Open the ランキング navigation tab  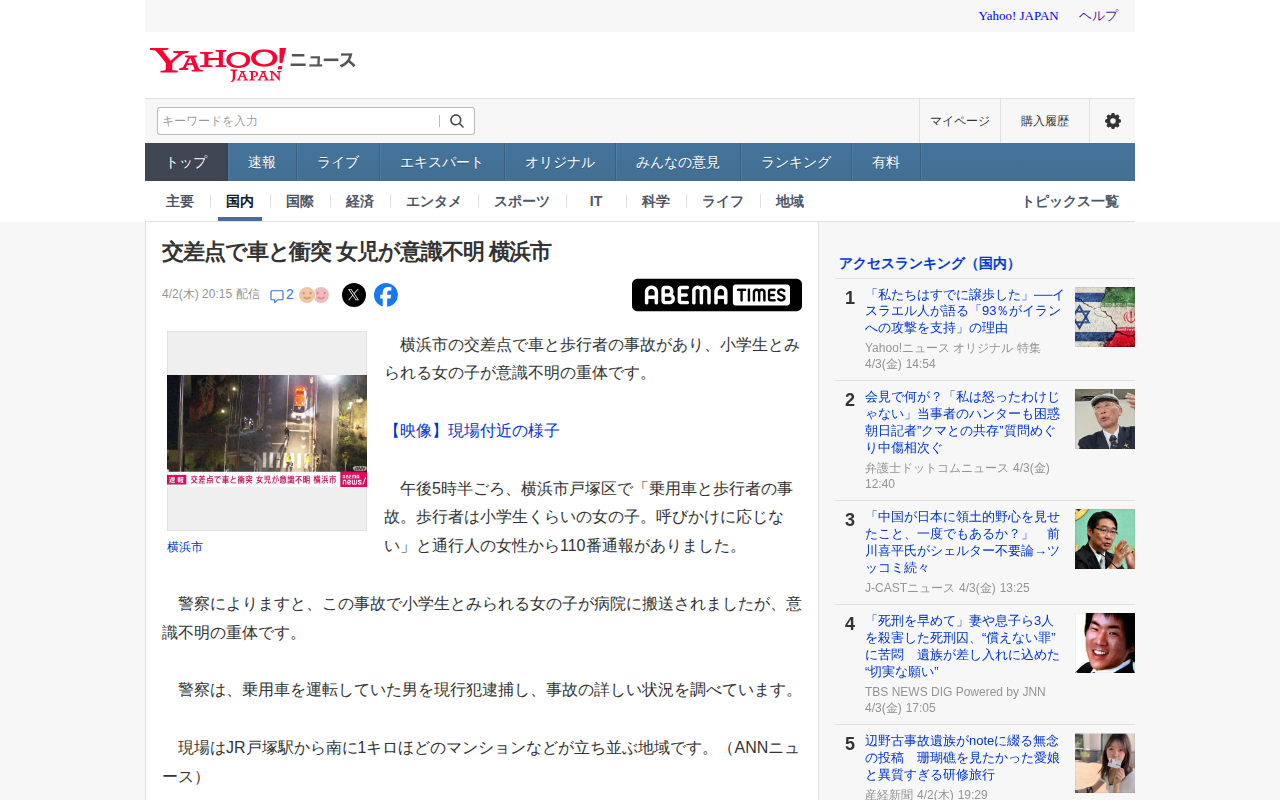[796, 162]
